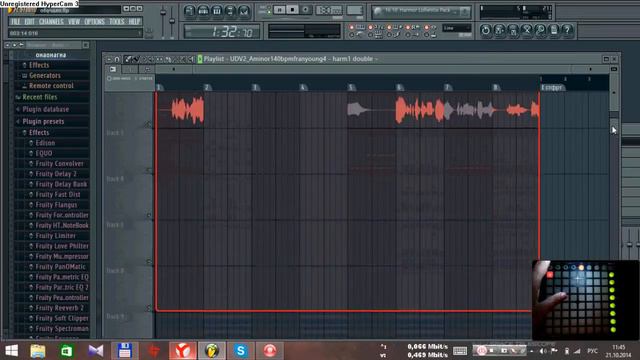This screenshot has height=360, width=640.
Task: Click bar 5 marker on playlist timeline
Action: pyautogui.click(x=351, y=87)
